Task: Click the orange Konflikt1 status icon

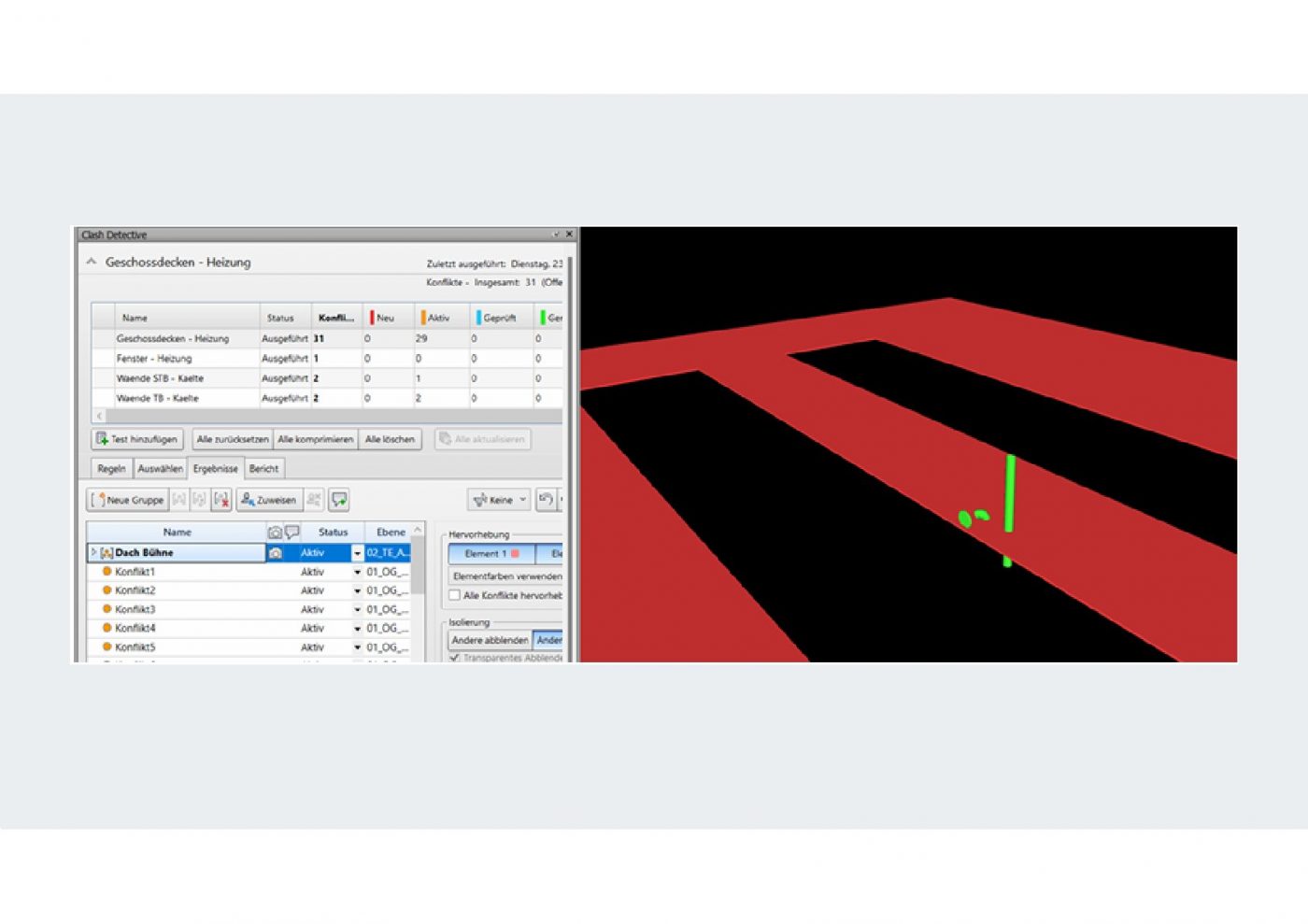Action: pyautogui.click(x=107, y=572)
